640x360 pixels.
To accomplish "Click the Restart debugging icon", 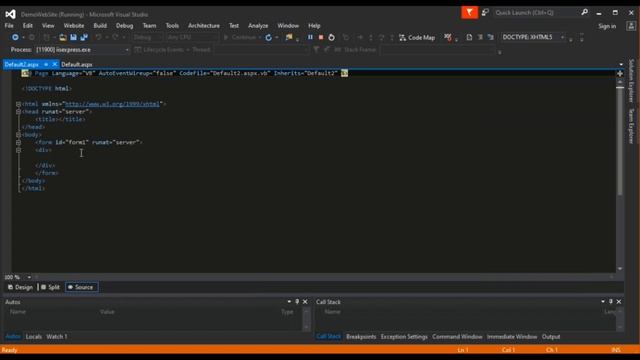I will point(331,37).
